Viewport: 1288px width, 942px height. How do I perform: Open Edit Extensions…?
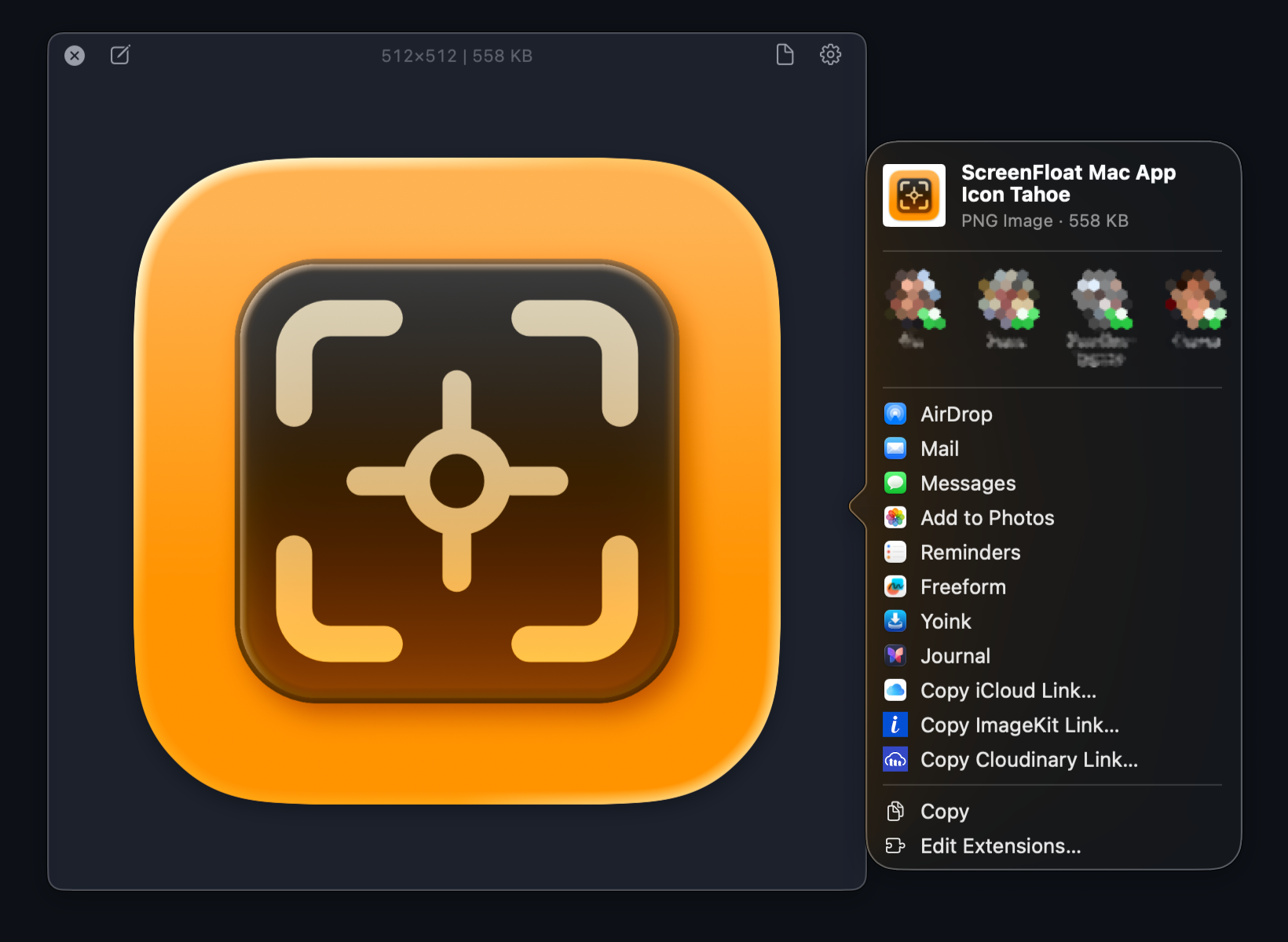[1000, 845]
